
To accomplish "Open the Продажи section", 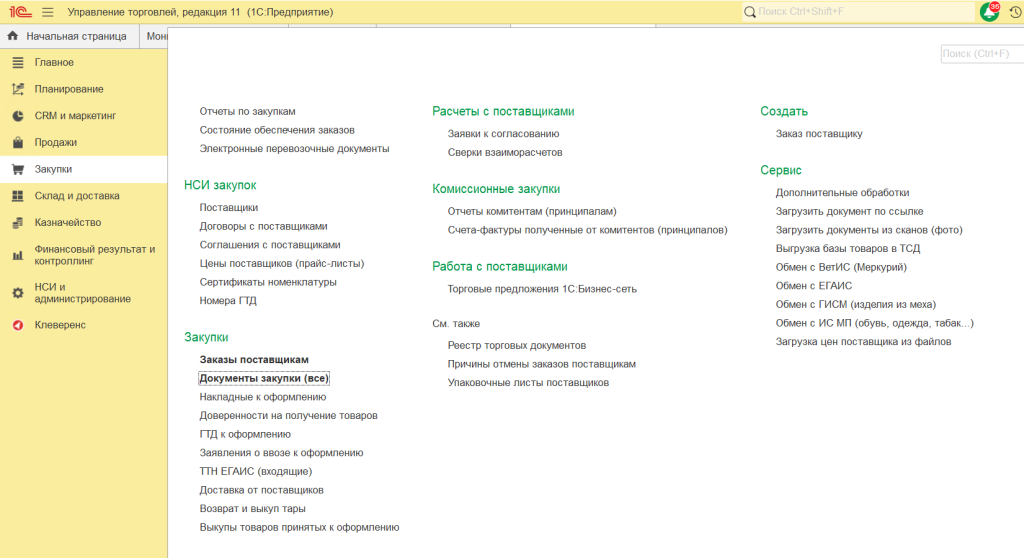I will pos(84,142).
